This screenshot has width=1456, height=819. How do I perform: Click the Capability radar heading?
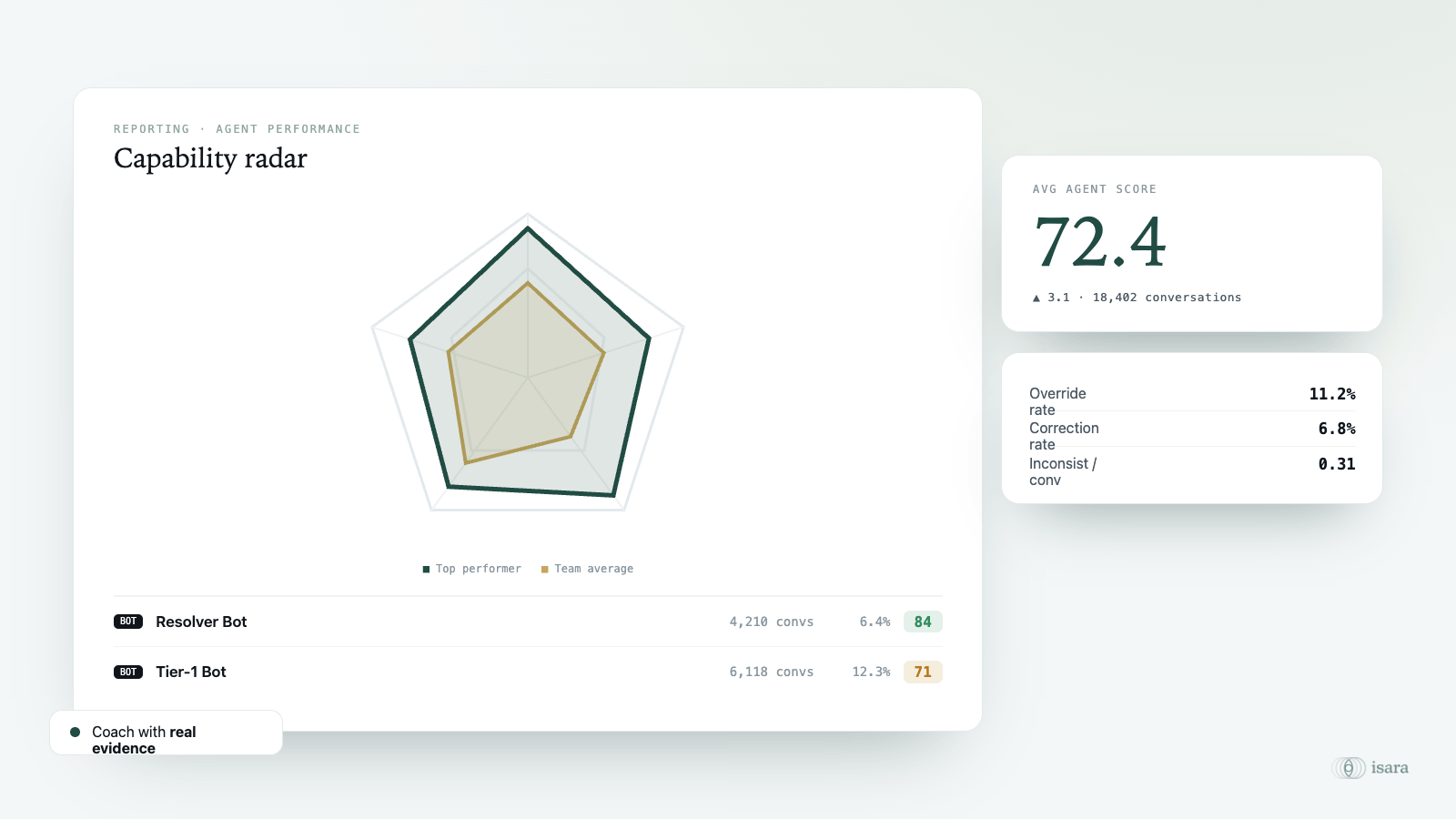point(210,159)
